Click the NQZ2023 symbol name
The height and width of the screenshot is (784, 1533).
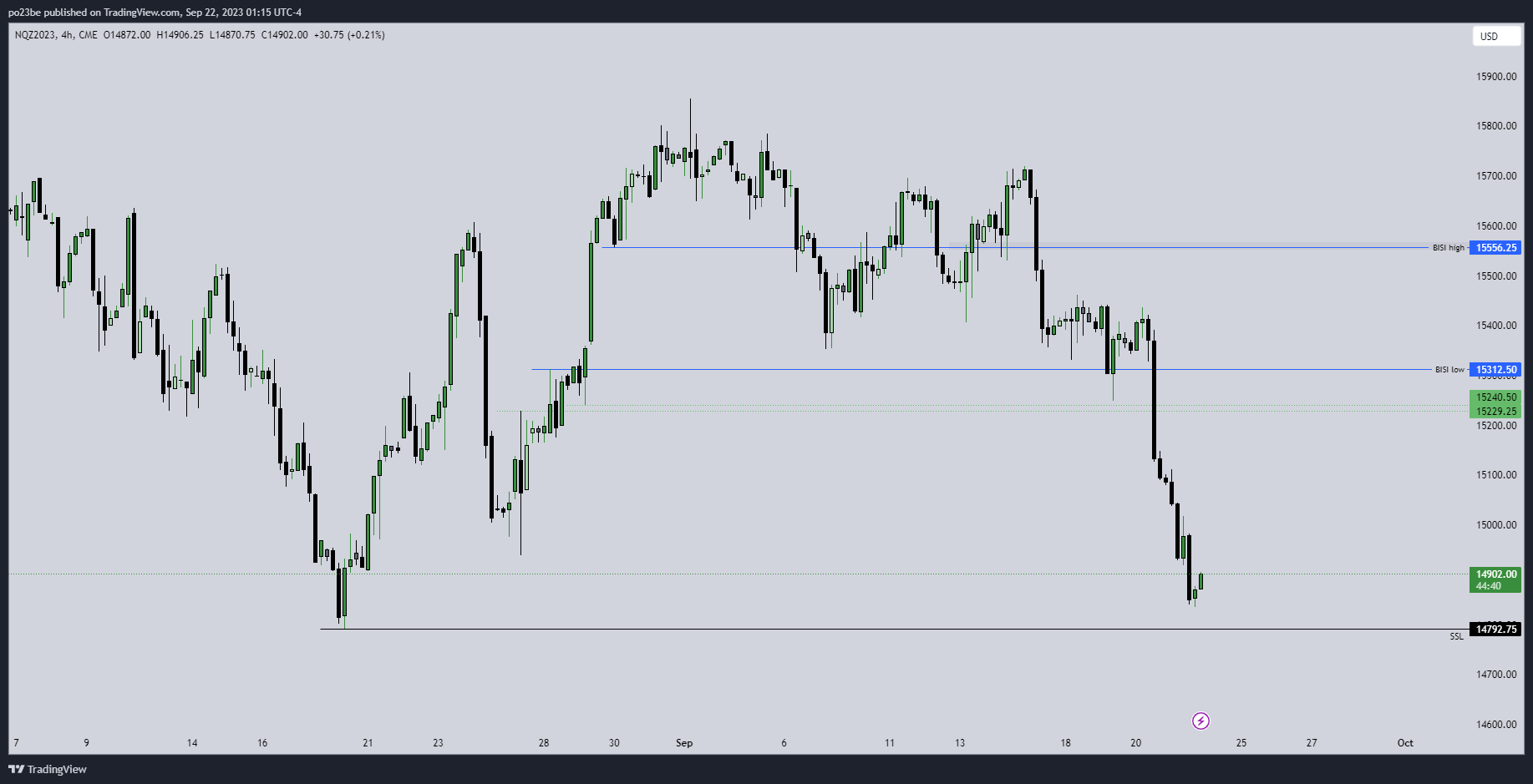tap(35, 35)
